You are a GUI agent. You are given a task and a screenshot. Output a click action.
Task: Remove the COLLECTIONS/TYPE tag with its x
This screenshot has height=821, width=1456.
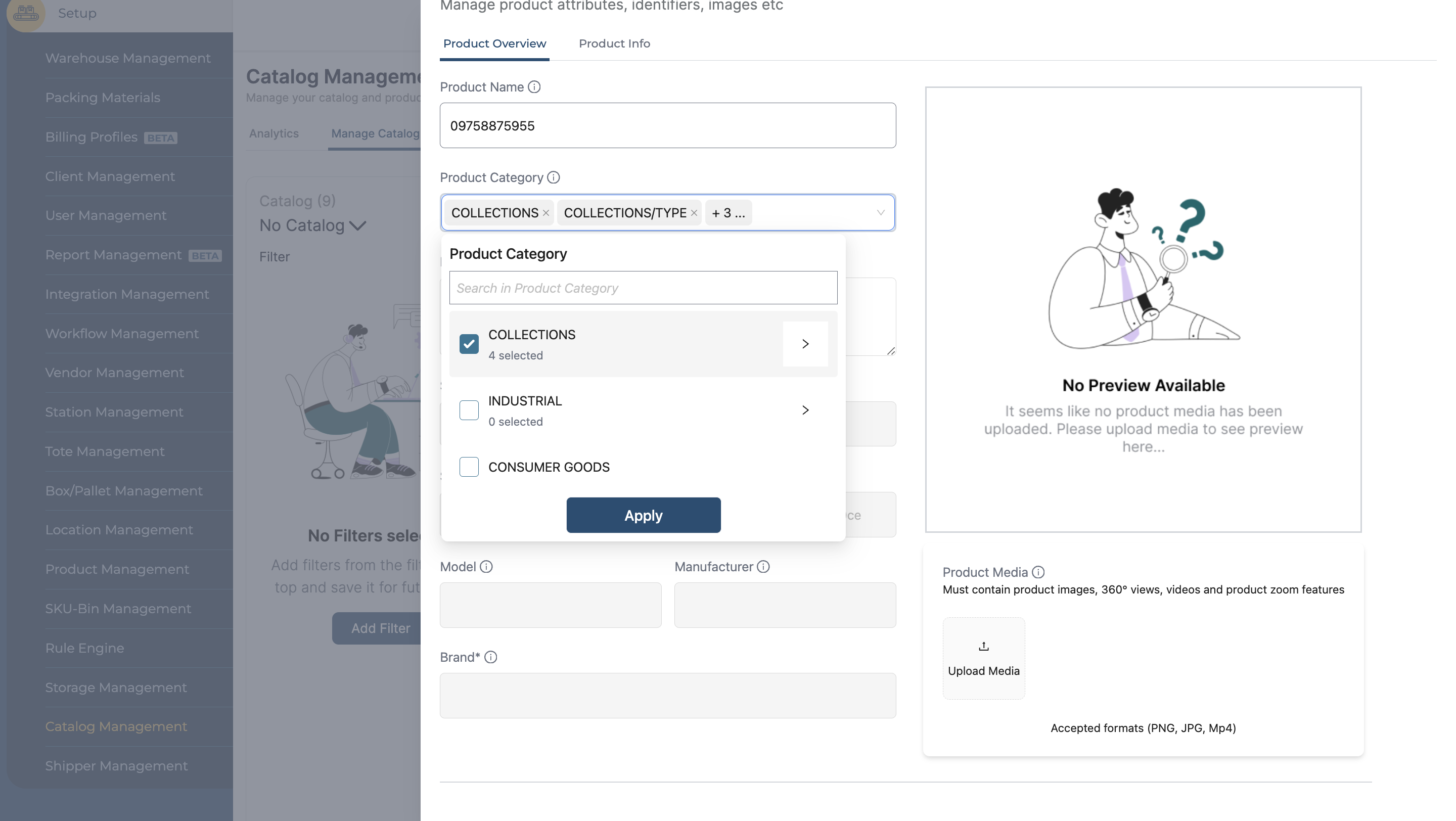point(694,213)
